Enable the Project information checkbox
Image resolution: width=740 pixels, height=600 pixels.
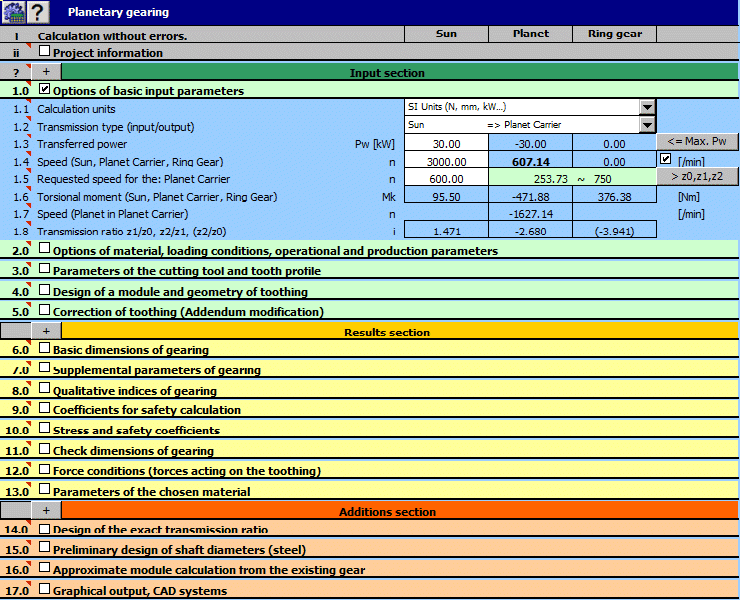[x=44, y=52]
